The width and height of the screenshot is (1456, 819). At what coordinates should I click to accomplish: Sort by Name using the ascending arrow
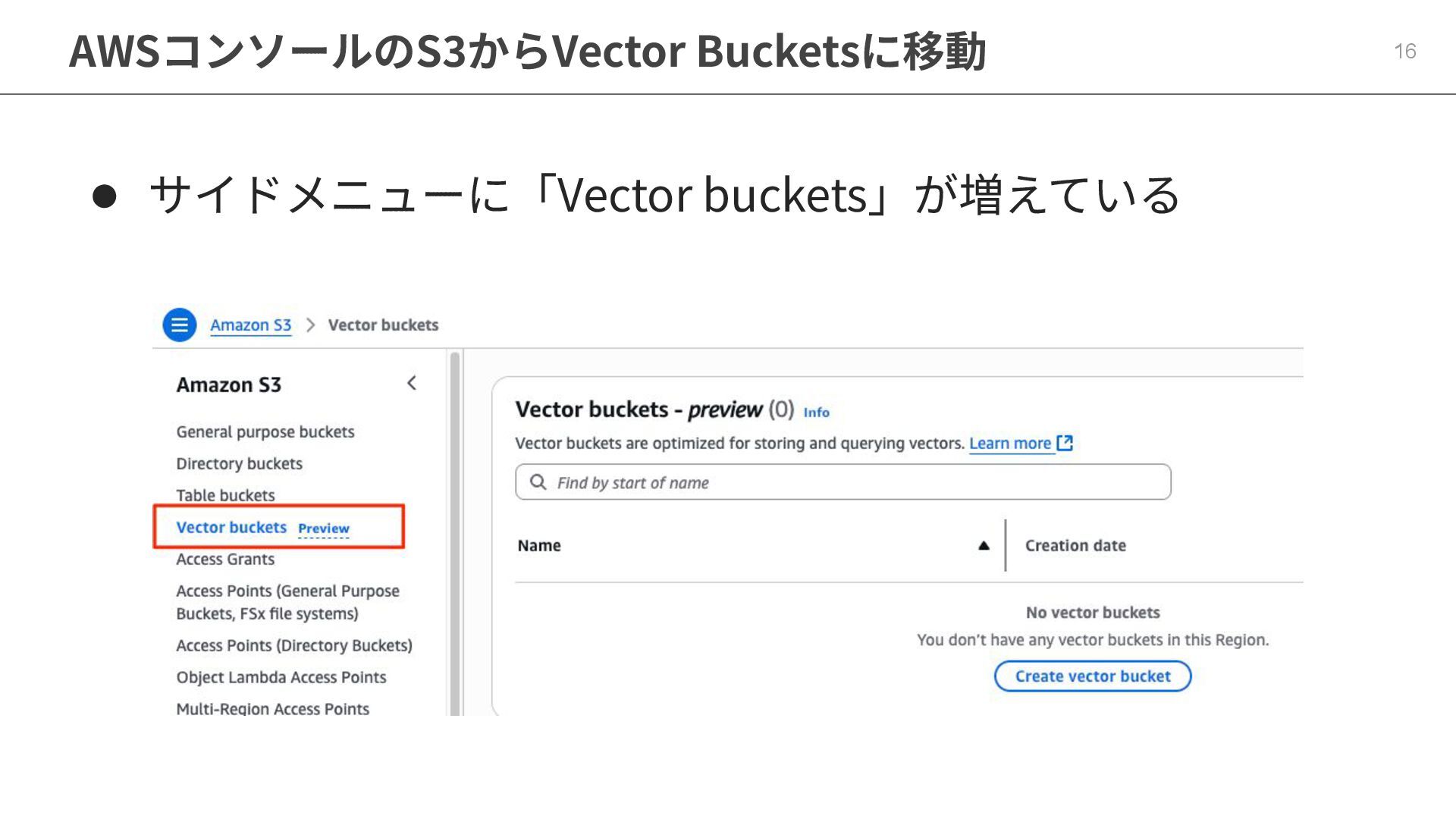984,545
